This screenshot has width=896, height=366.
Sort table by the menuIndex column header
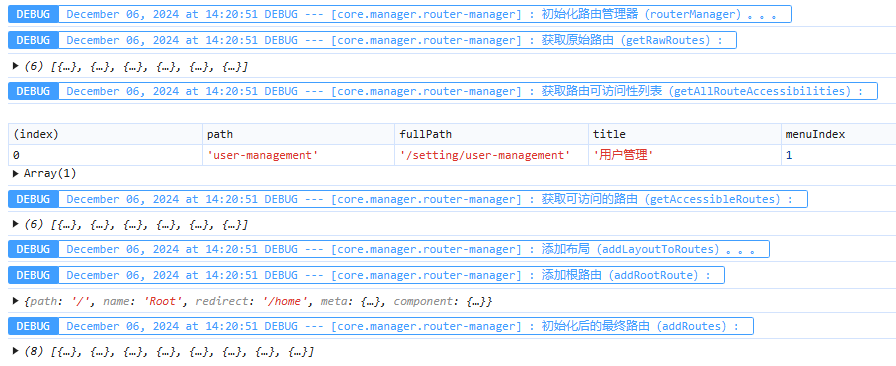(838, 134)
